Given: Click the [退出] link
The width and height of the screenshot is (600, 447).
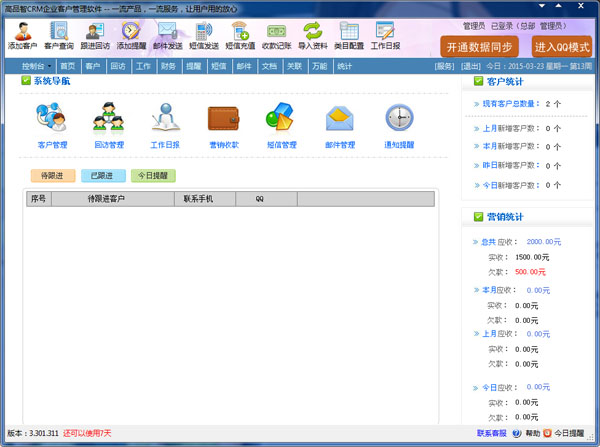Looking at the screenshot, I should point(471,66).
